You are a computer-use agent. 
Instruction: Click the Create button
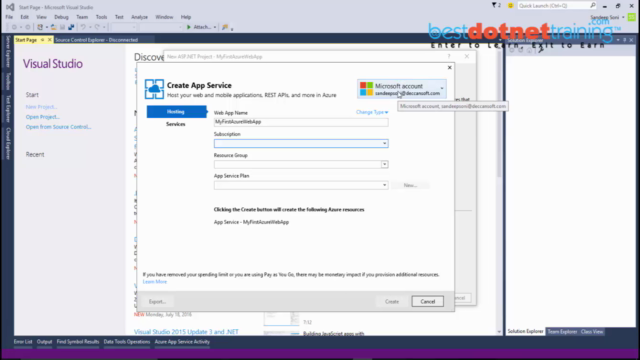pyautogui.click(x=392, y=302)
